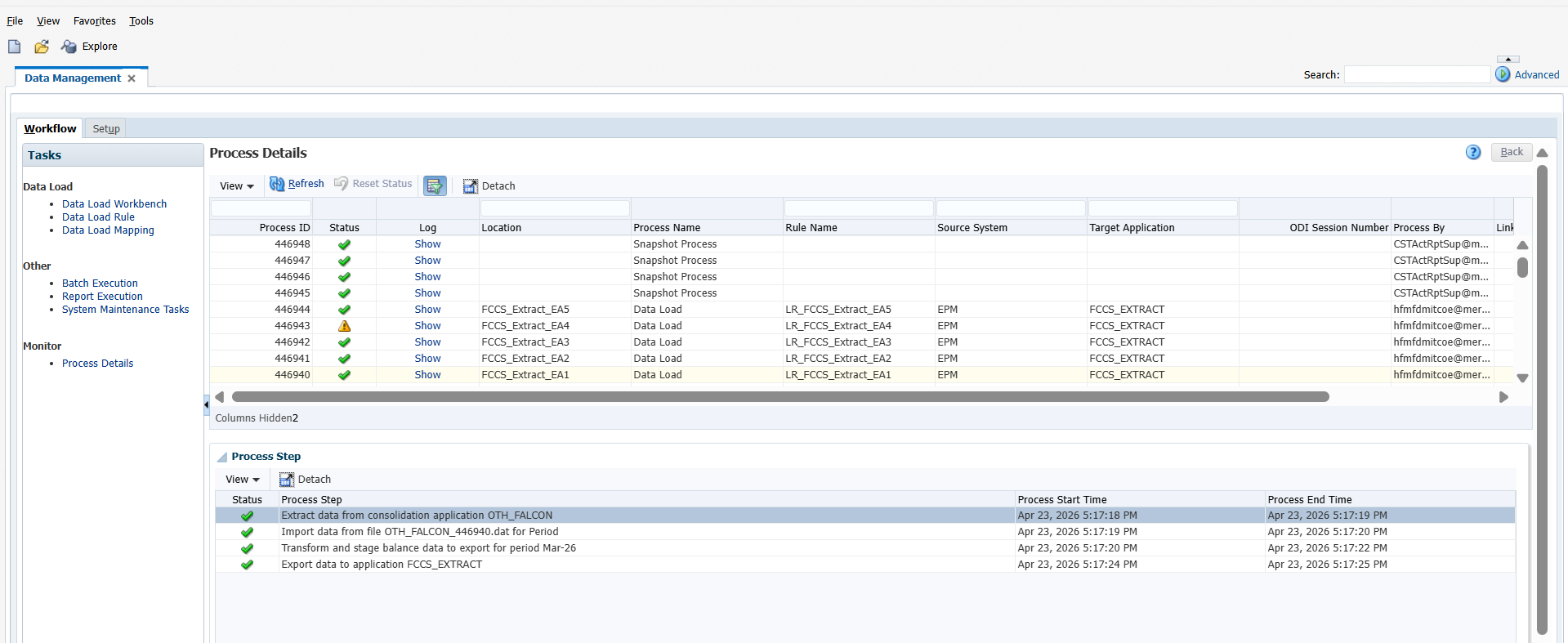Open Explore from the toolbar

pyautogui.click(x=89, y=47)
